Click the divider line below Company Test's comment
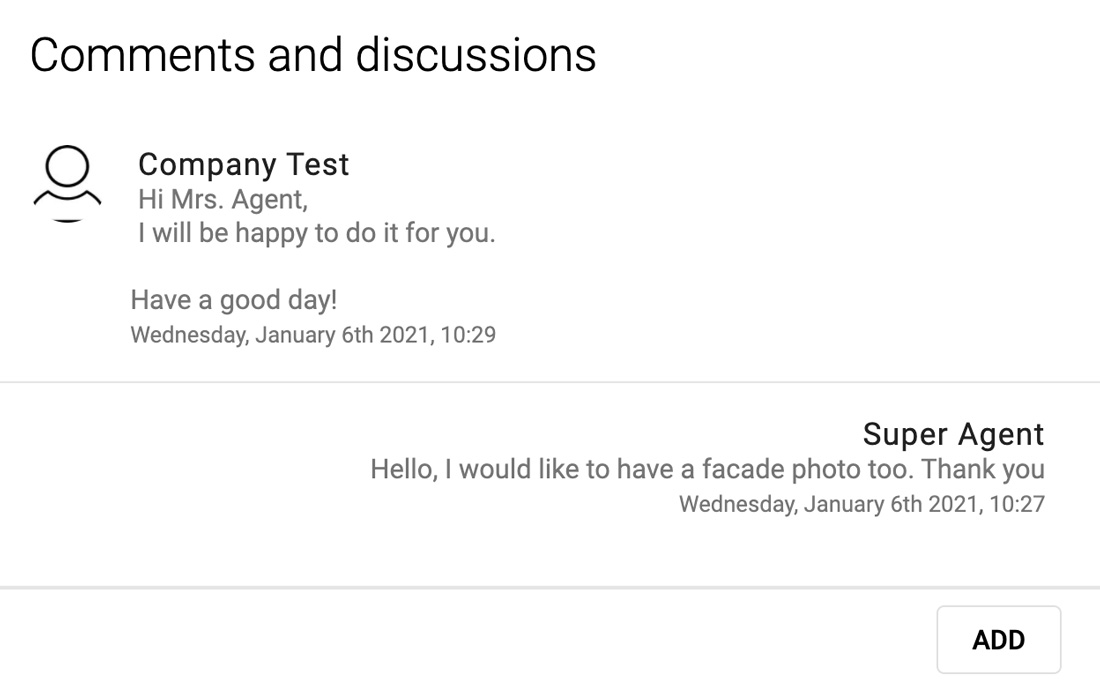This screenshot has width=1100, height=686. click(550, 382)
